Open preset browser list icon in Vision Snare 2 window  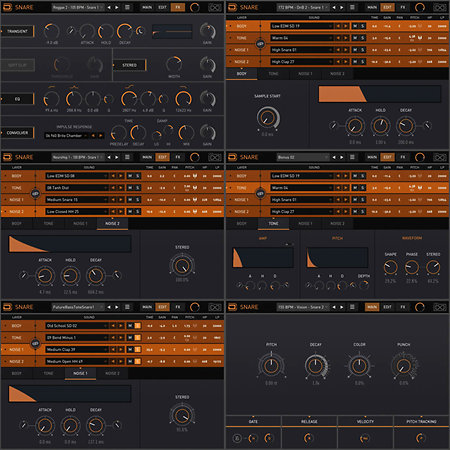click(352, 307)
